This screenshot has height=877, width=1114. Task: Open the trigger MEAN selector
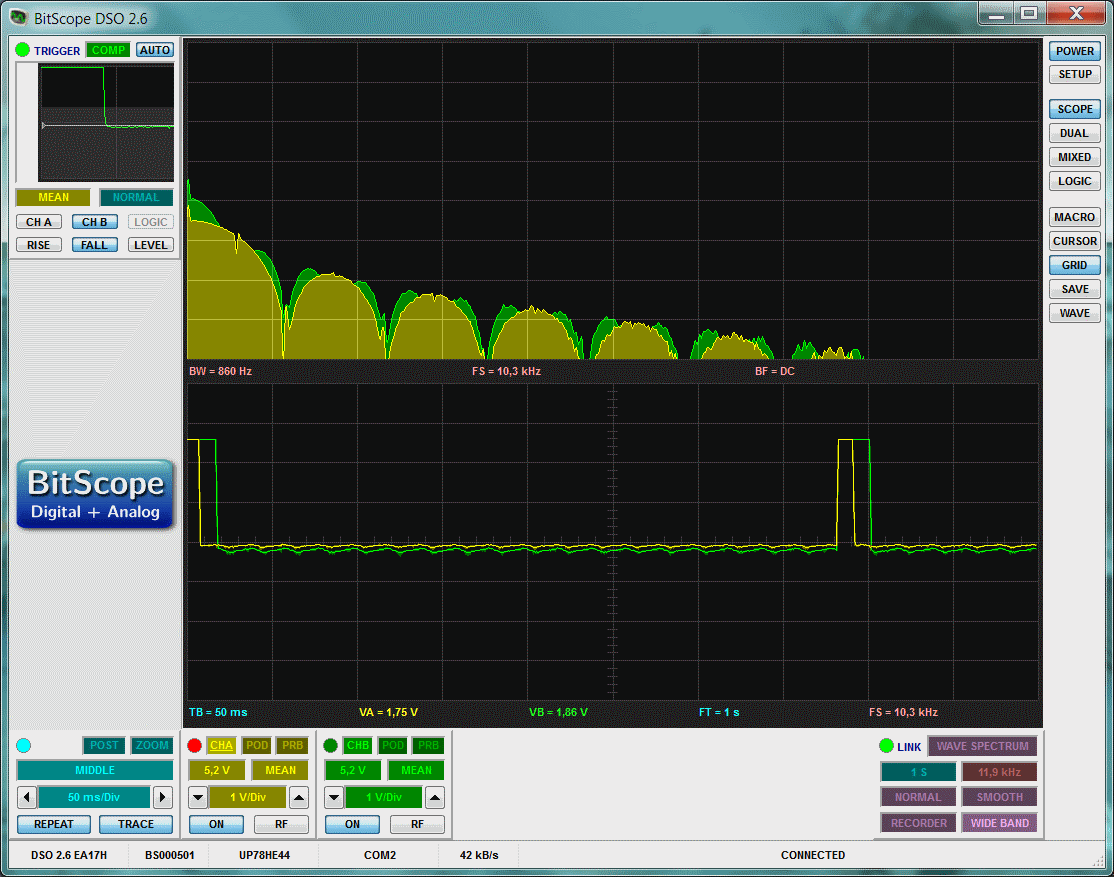pyautogui.click(x=53, y=197)
